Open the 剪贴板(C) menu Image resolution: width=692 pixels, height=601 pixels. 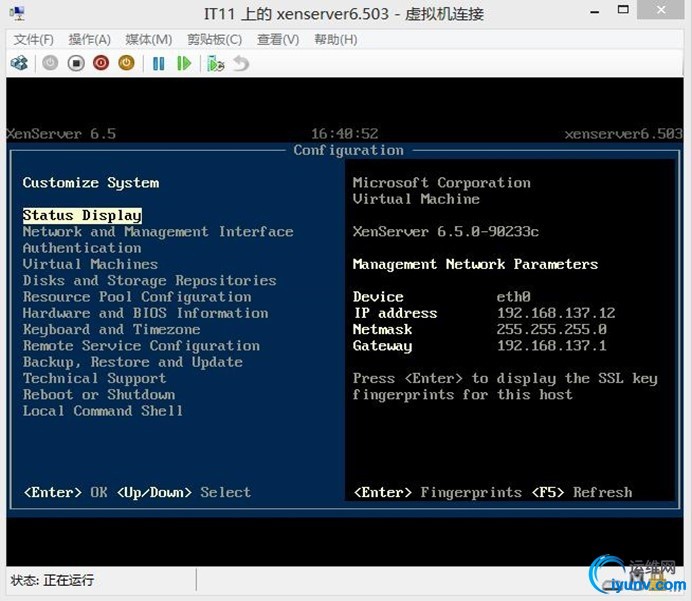pos(214,40)
